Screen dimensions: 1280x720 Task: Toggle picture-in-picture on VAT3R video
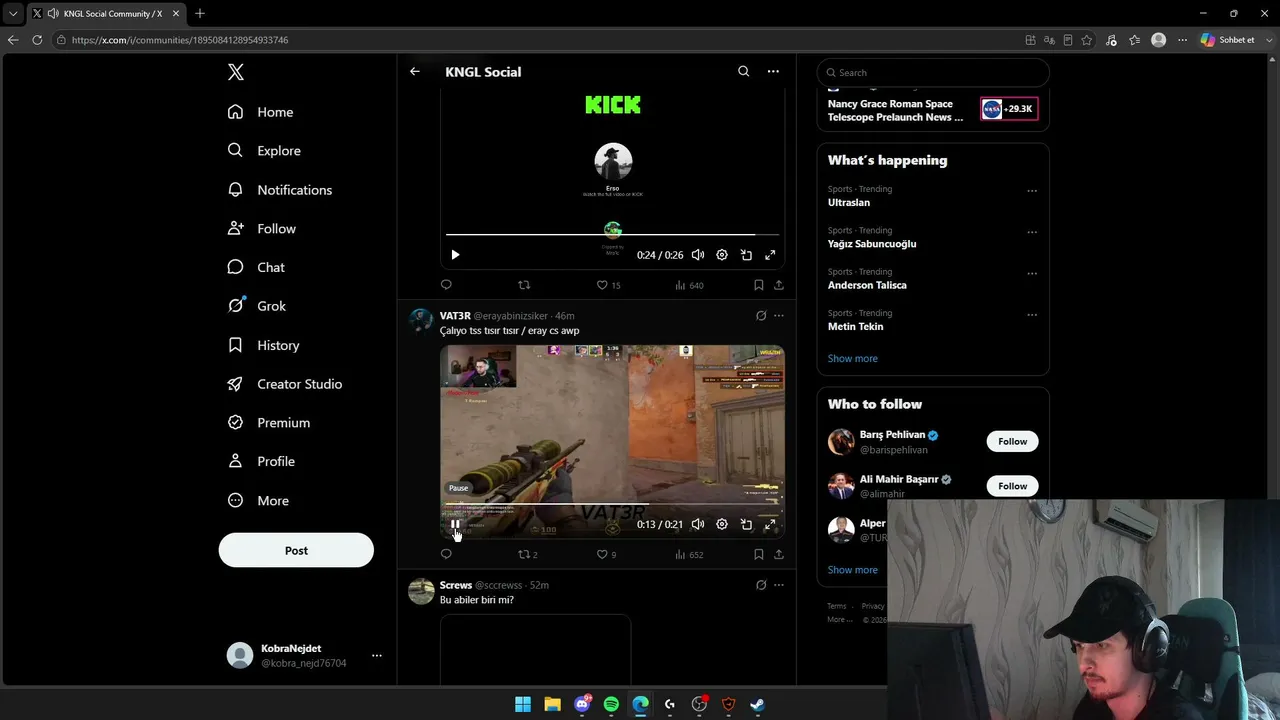click(746, 524)
